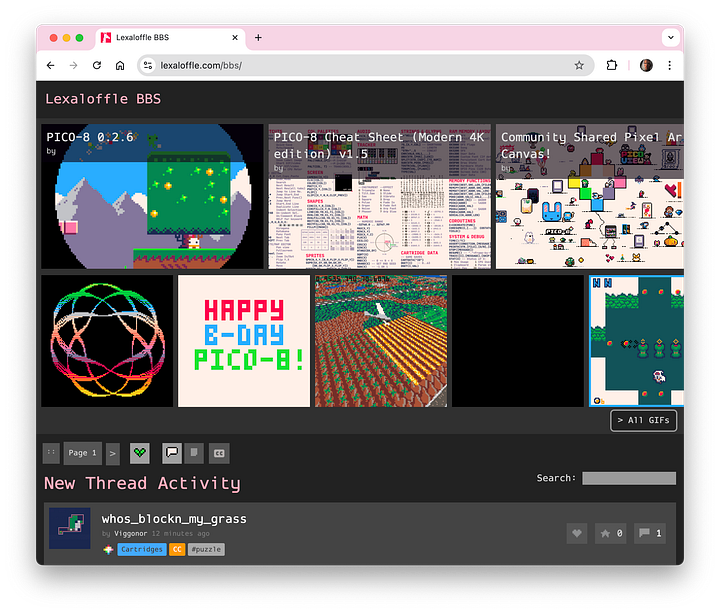The image size is (720, 613).
Task: Open the Lexaloffle BBS header link
Action: coord(103,99)
